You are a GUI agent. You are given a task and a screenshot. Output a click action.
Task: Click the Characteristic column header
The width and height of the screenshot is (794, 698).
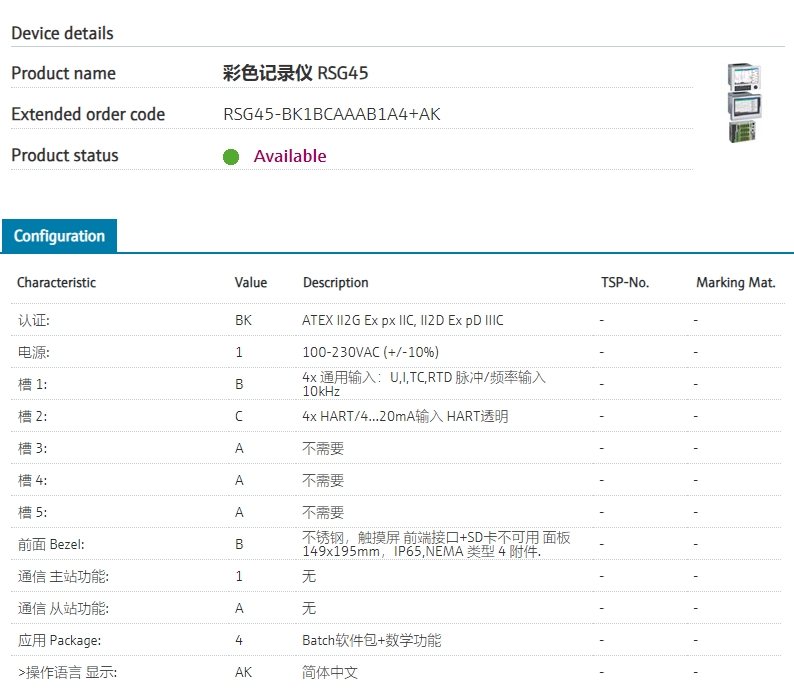(56, 283)
